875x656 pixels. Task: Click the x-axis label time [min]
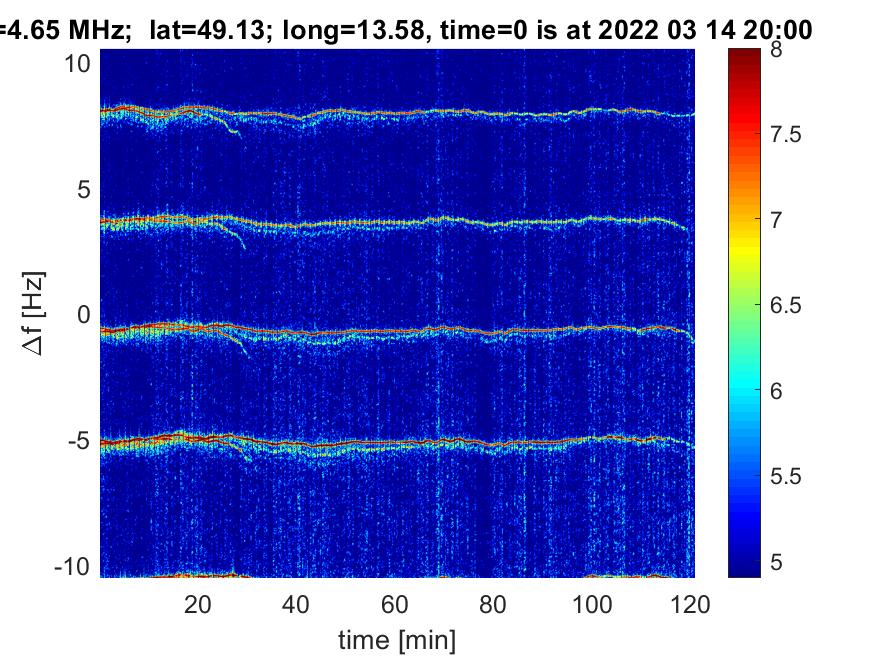pos(397,640)
